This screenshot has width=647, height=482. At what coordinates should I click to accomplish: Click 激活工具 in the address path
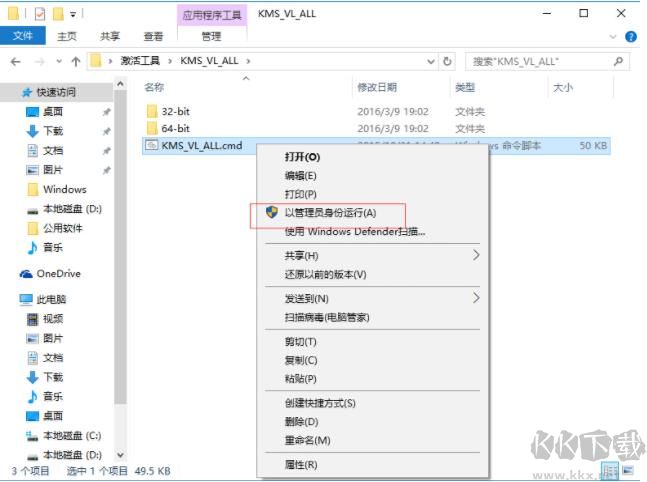coord(140,61)
